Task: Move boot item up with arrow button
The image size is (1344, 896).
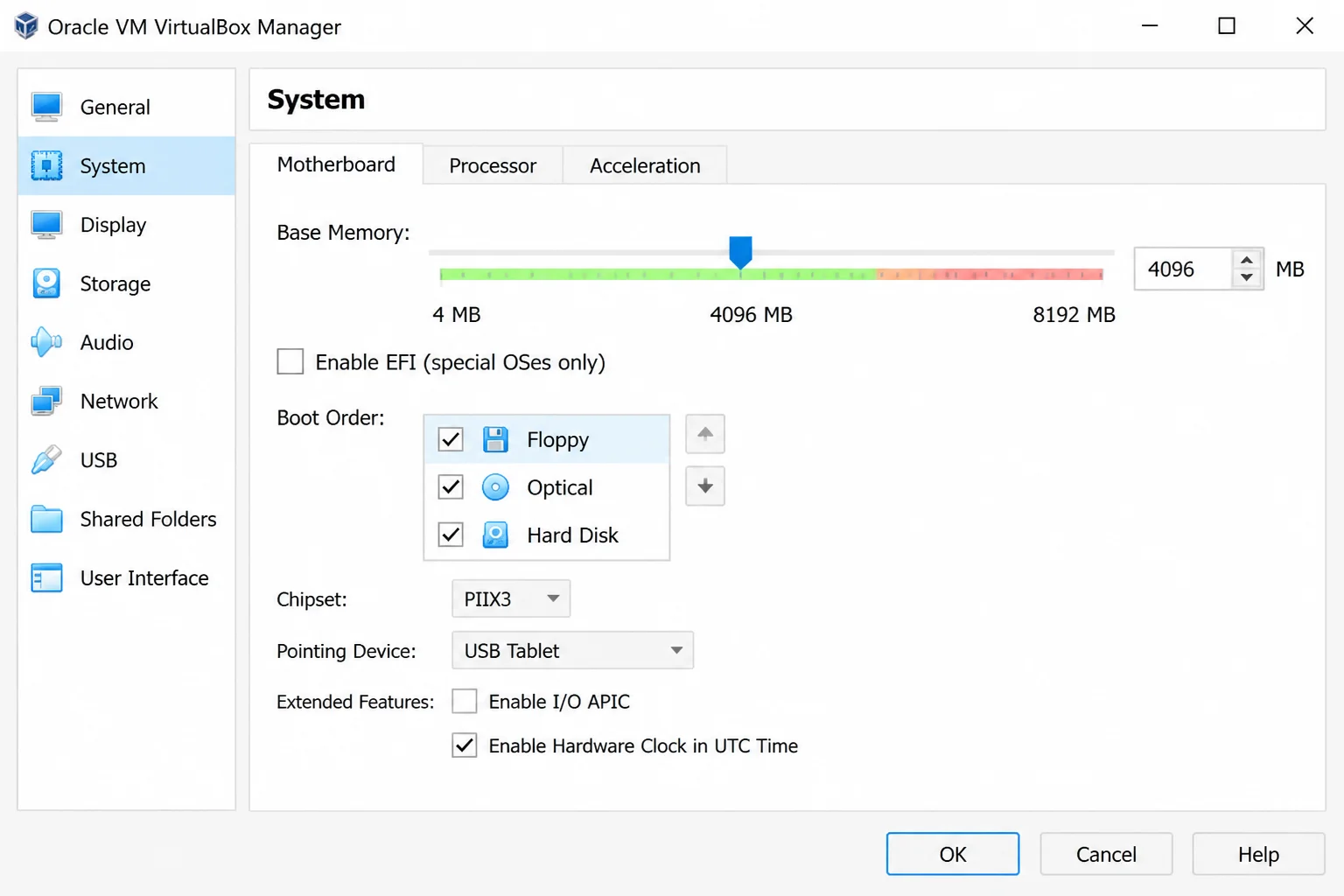Action: click(x=705, y=434)
